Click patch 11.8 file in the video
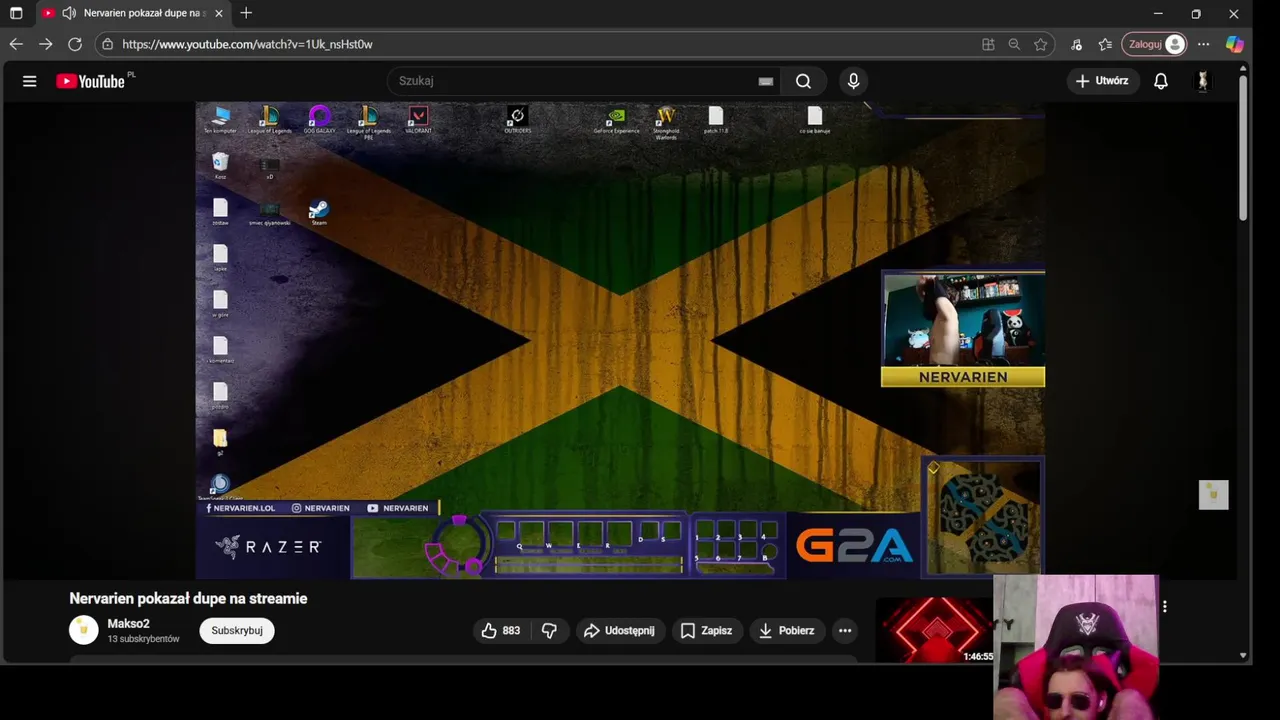The image size is (1280, 720). [x=715, y=120]
